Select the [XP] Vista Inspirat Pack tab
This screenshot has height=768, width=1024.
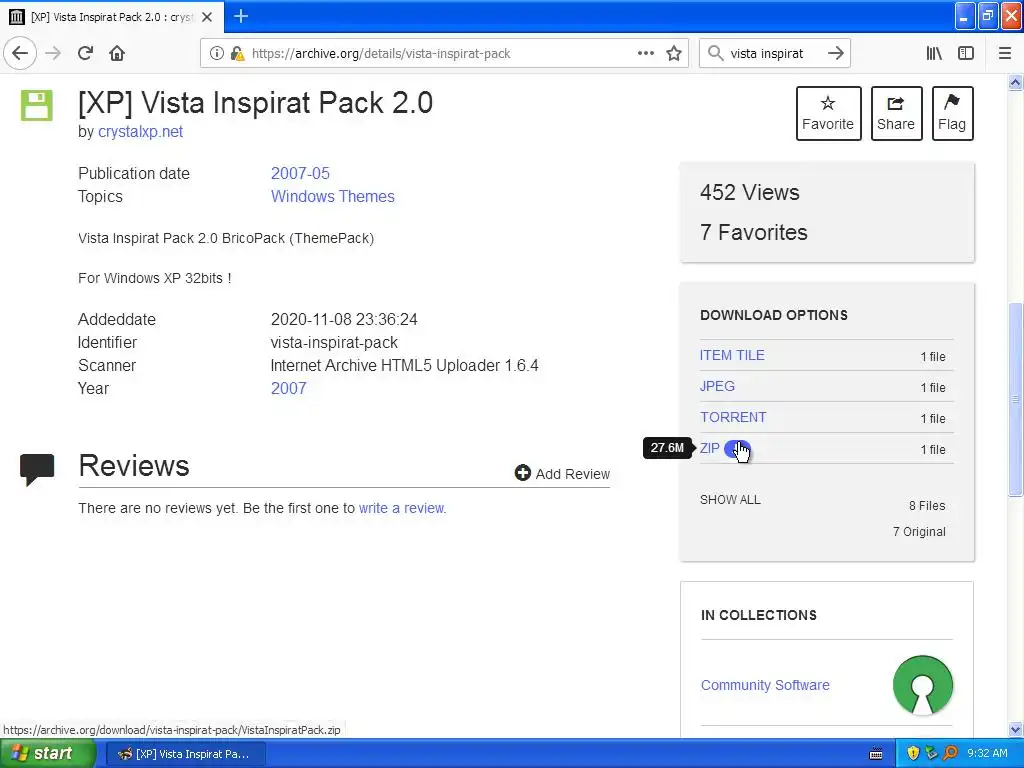coord(112,17)
